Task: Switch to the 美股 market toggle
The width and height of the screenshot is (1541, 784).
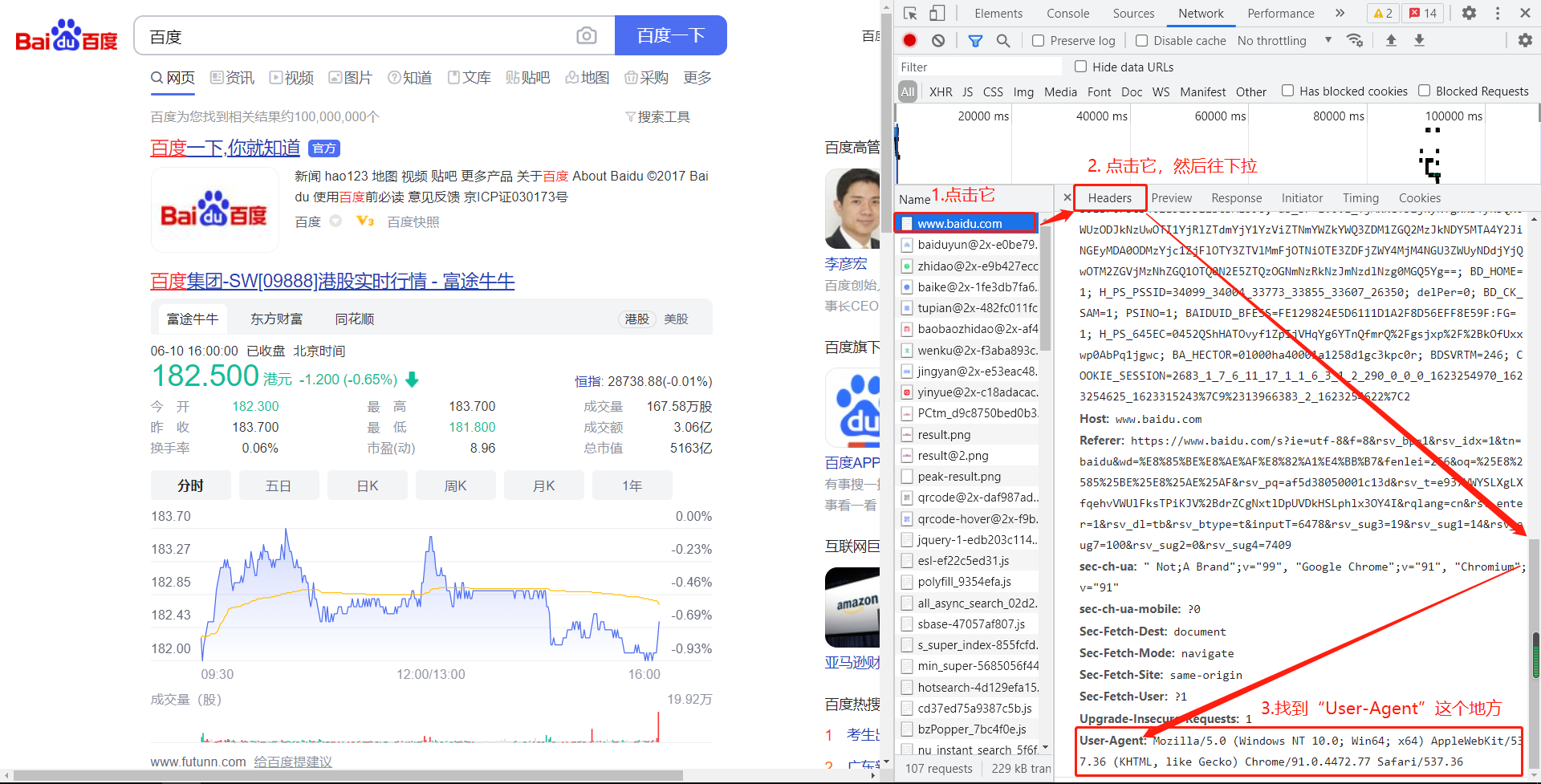Action: coord(677,319)
